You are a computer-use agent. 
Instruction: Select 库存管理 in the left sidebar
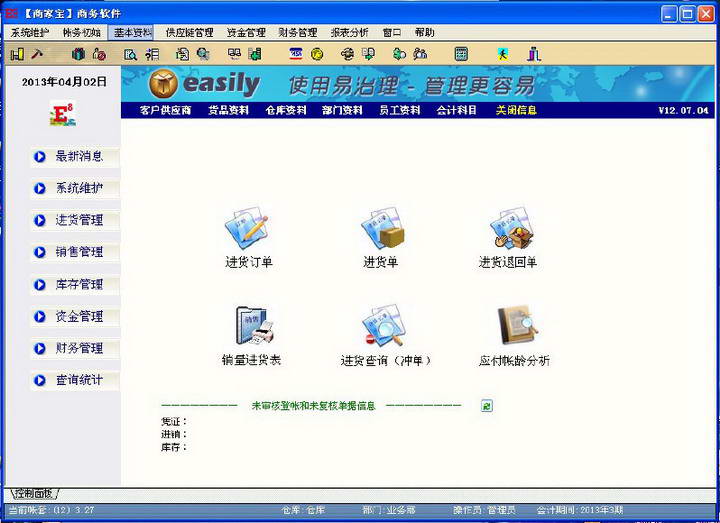(x=75, y=285)
